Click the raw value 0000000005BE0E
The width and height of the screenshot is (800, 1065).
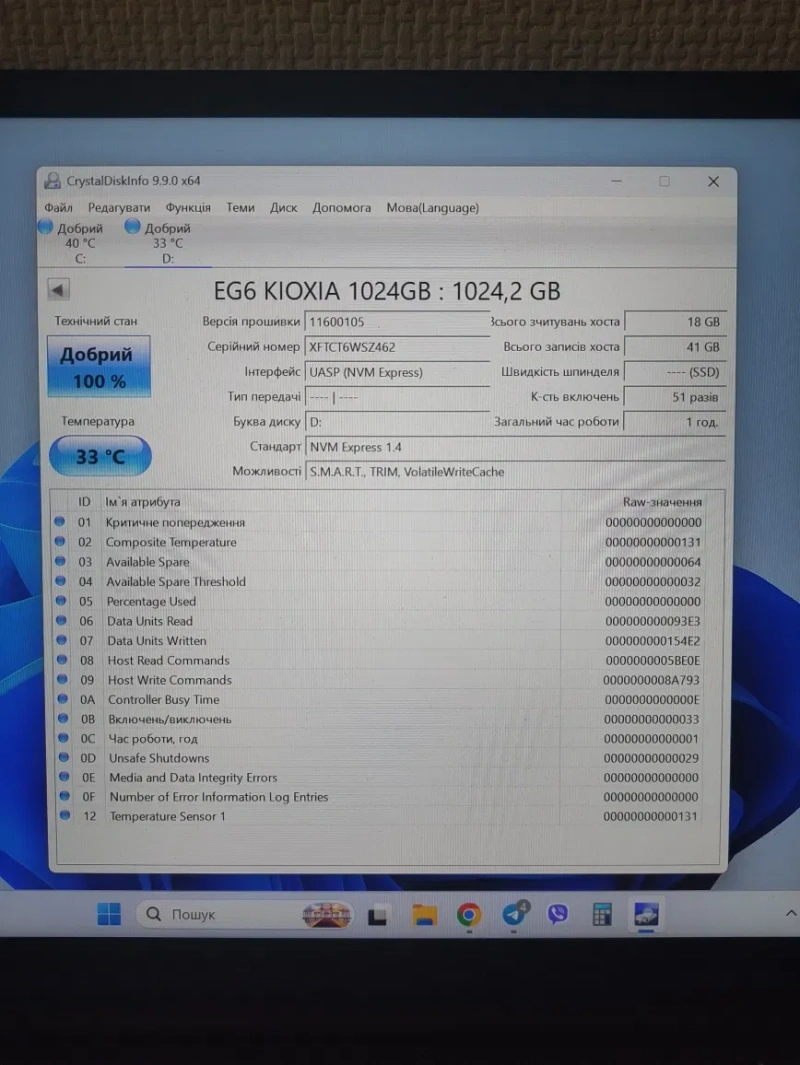pyautogui.click(x=653, y=660)
